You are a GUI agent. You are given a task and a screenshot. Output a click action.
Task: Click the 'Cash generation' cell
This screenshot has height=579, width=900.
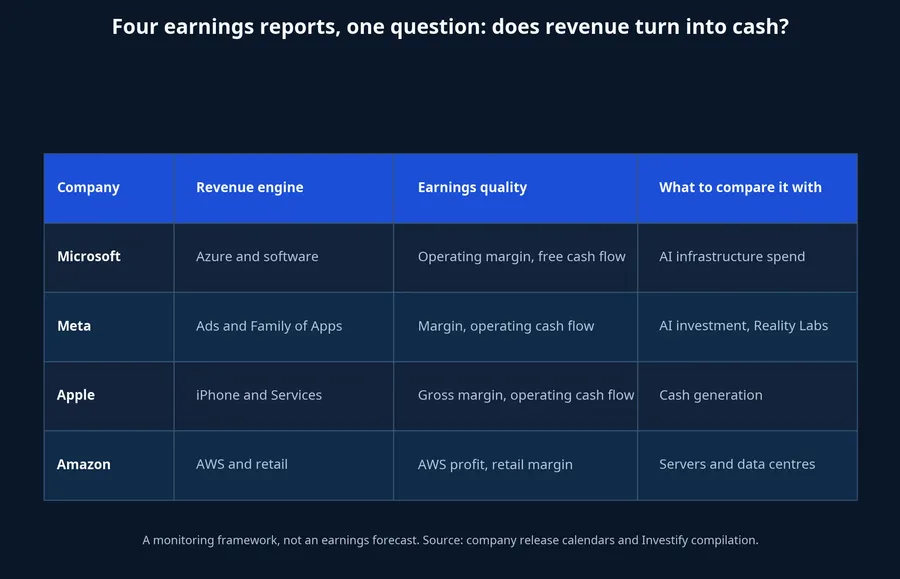[x=747, y=396]
